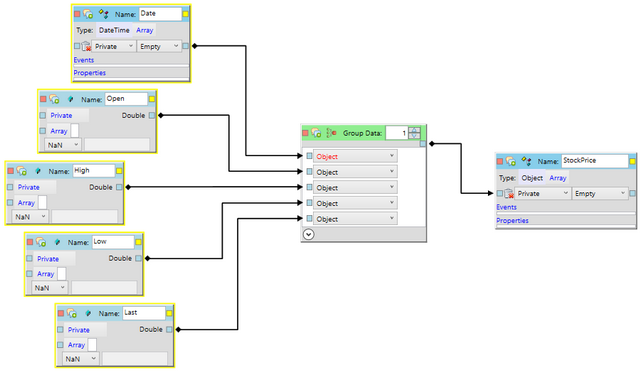Open the Private dropdown in Date block

[x=113, y=47]
